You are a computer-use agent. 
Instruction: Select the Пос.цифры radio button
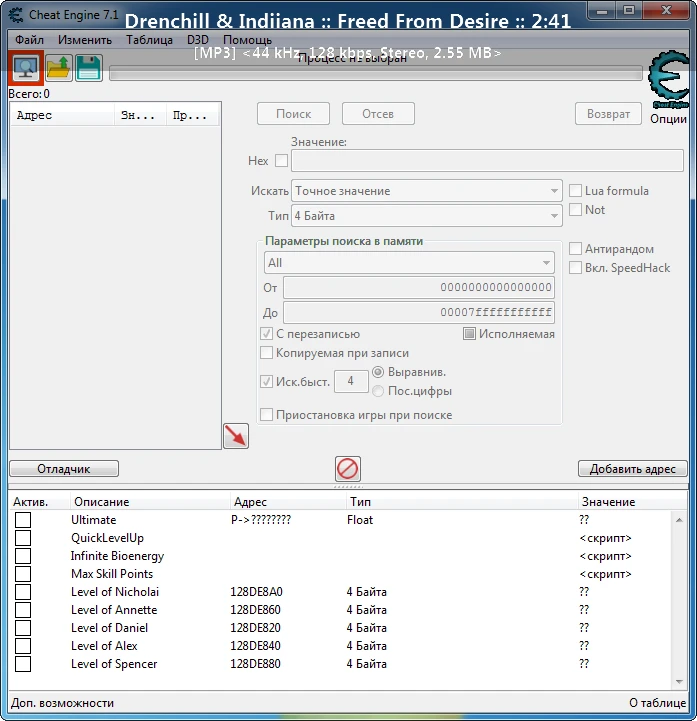tap(378, 391)
